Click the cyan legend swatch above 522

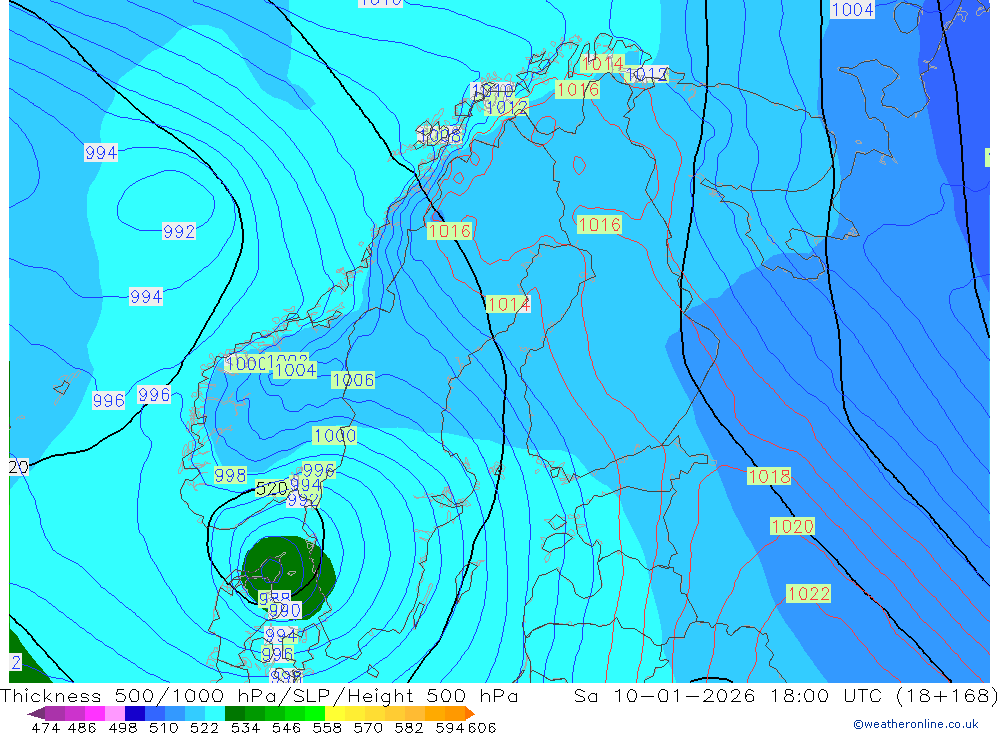click(x=215, y=713)
